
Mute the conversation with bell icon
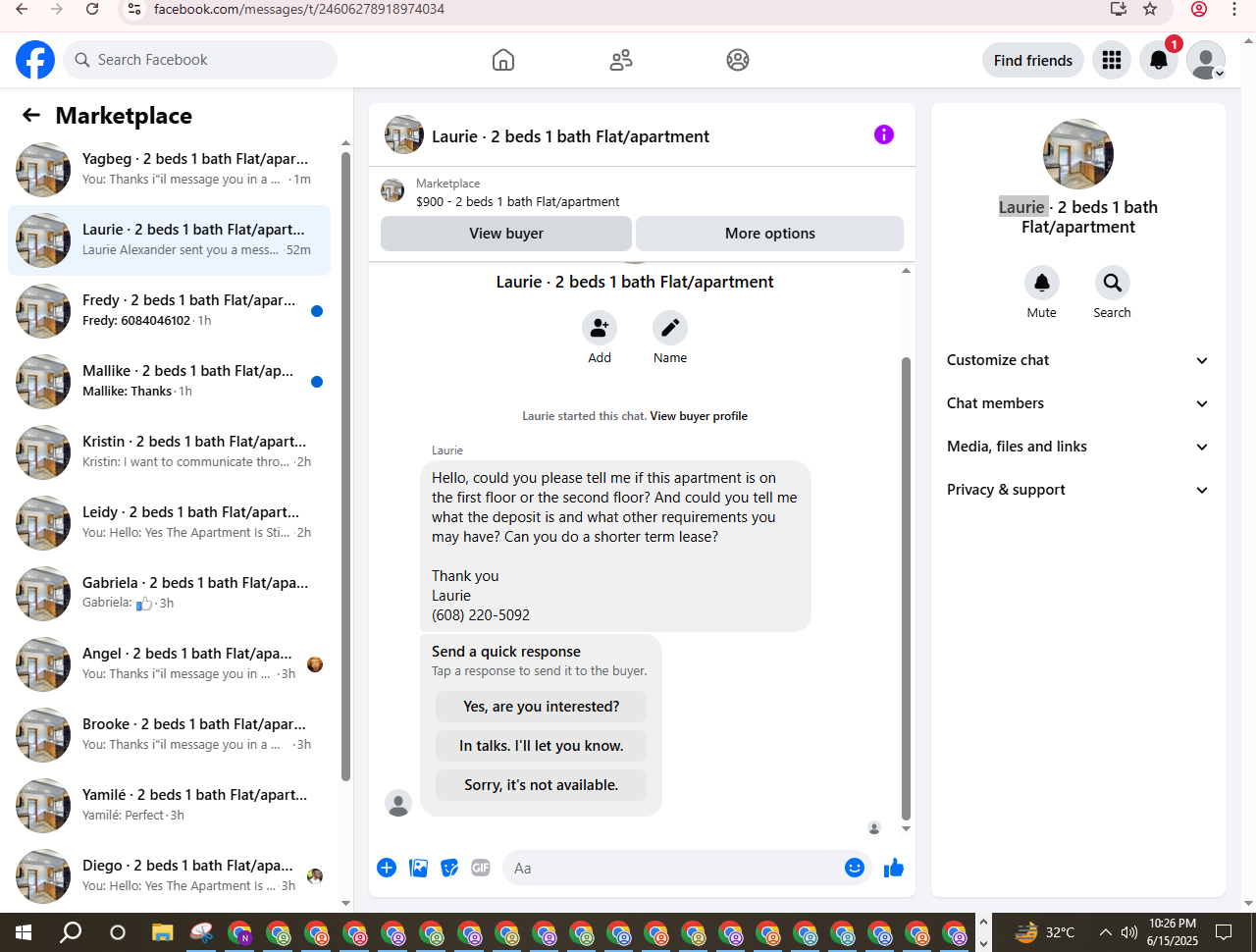point(1042,283)
